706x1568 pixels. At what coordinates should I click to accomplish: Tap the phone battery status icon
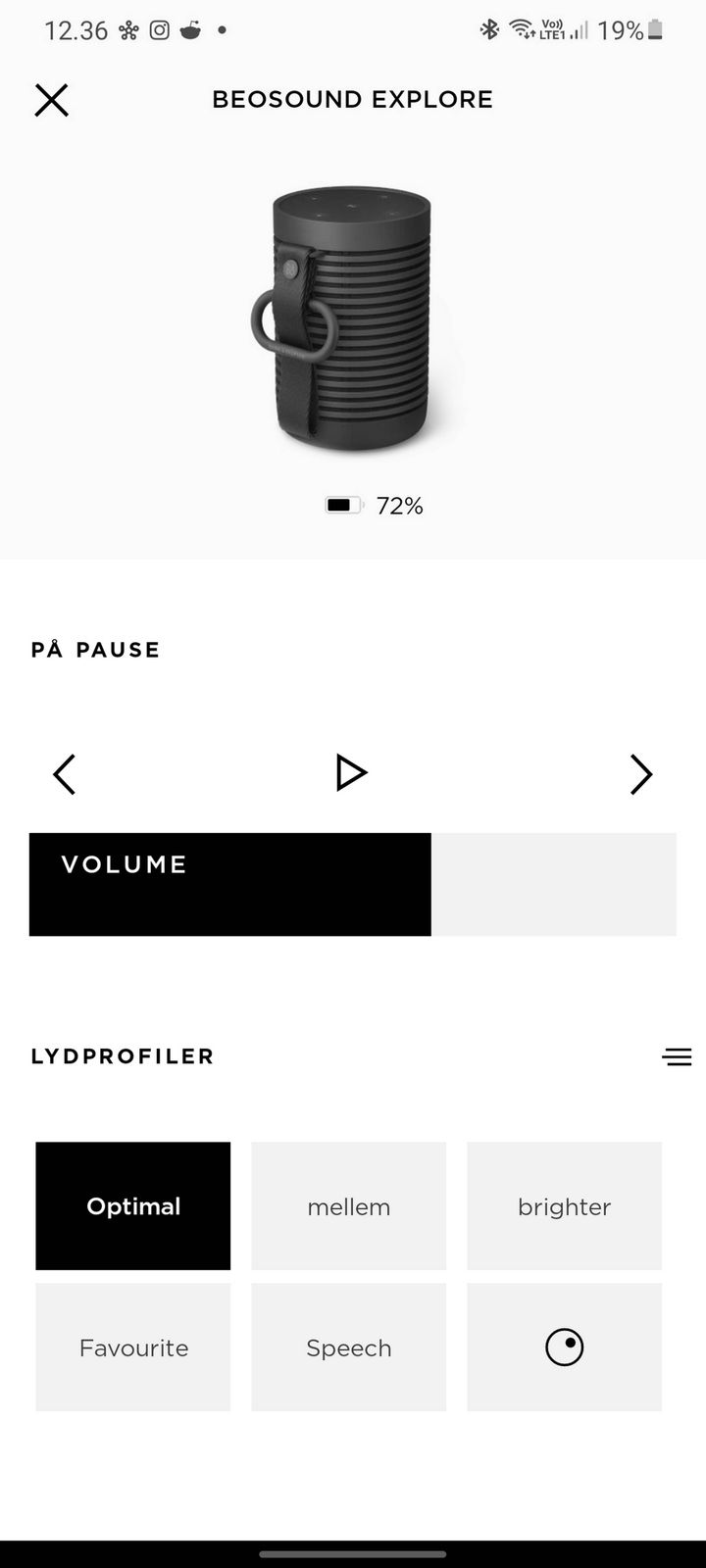point(656,30)
